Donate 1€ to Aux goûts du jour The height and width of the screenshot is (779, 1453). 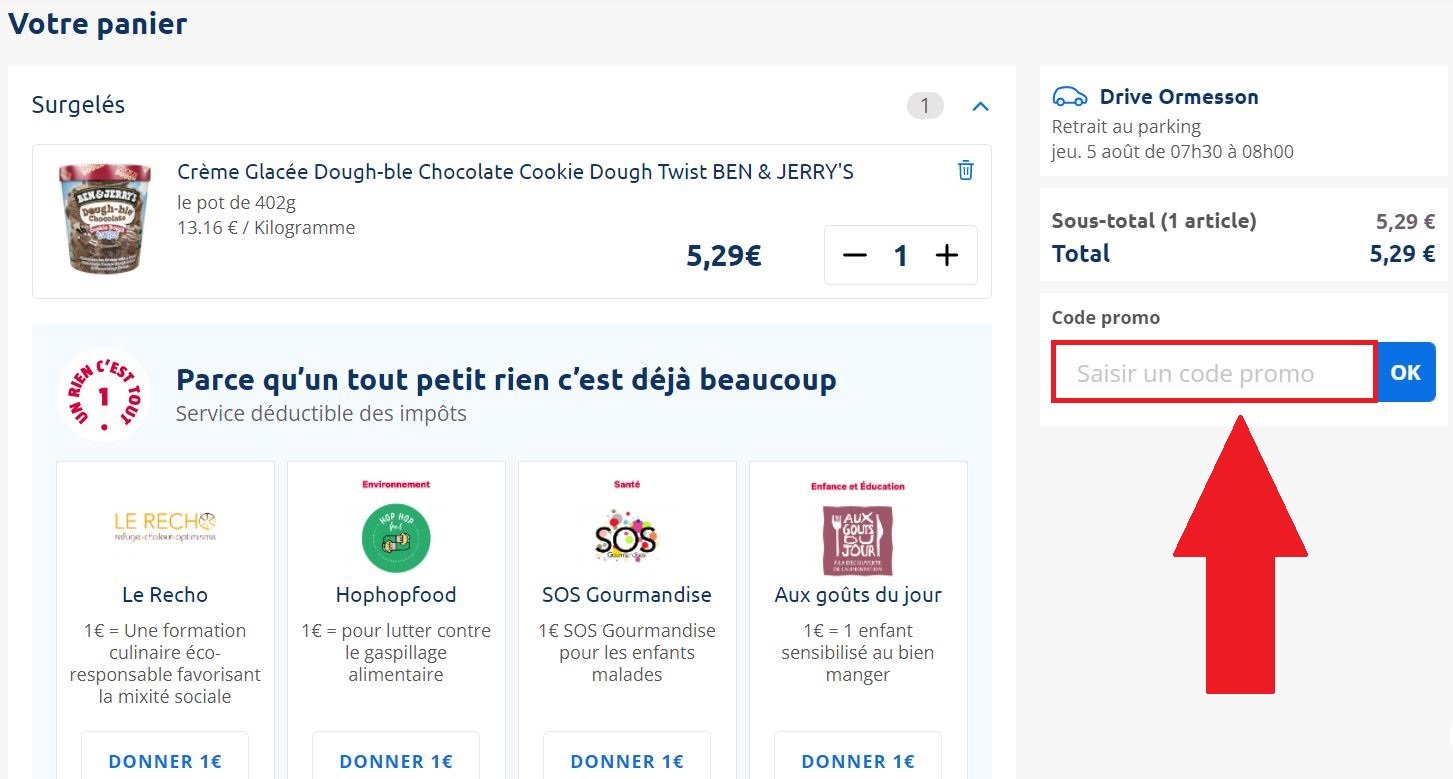coord(858,761)
